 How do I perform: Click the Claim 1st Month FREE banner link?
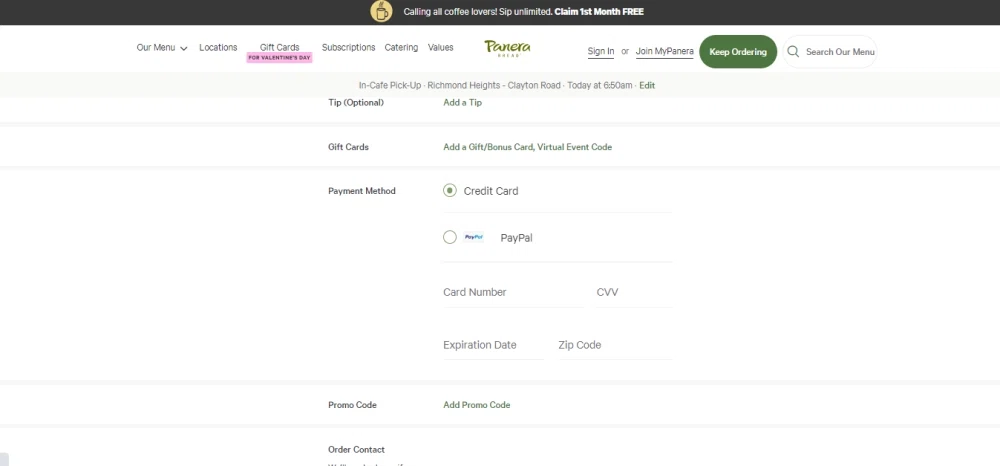click(599, 12)
